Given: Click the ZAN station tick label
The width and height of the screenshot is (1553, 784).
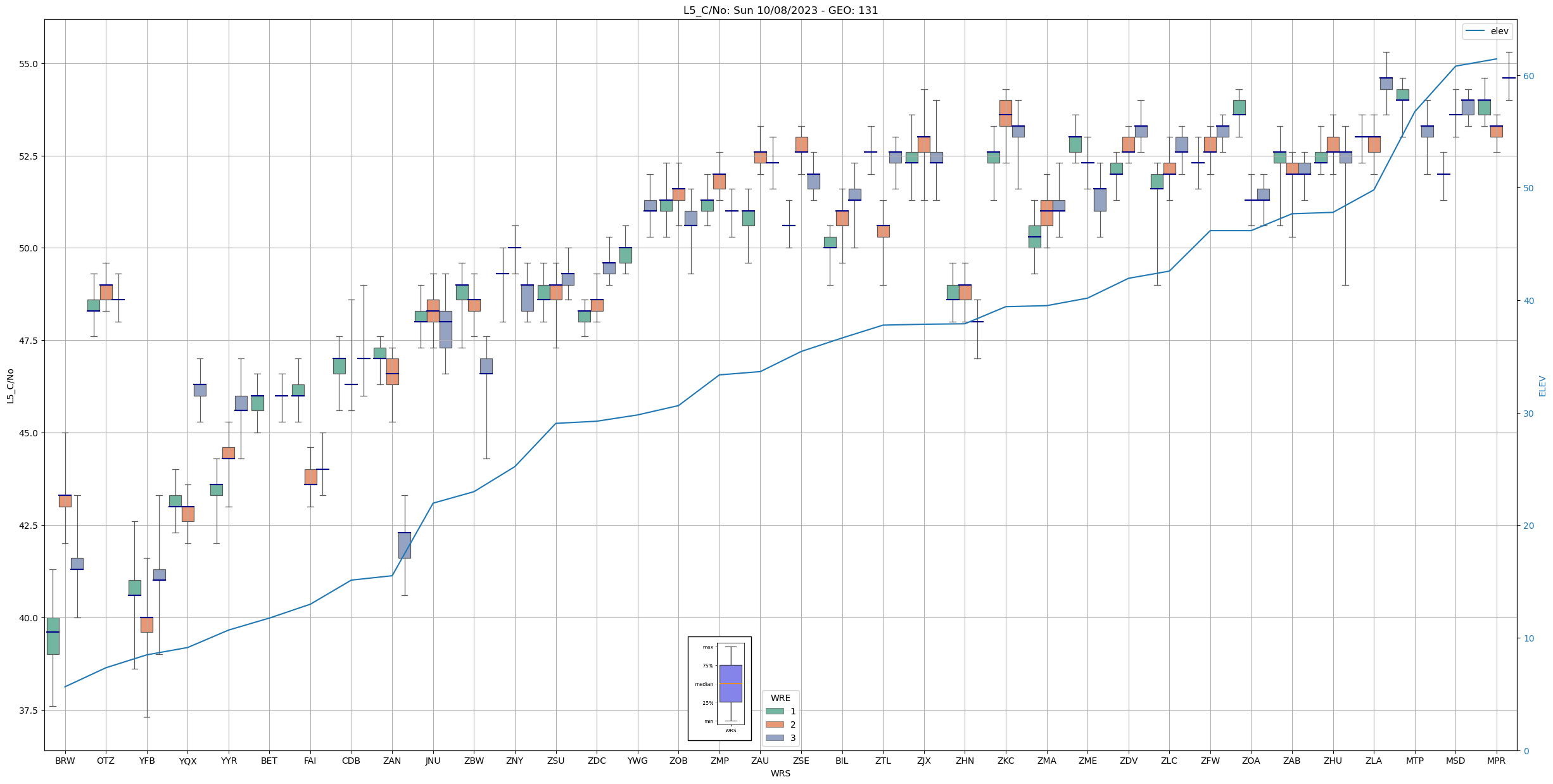Looking at the screenshot, I should (x=392, y=761).
